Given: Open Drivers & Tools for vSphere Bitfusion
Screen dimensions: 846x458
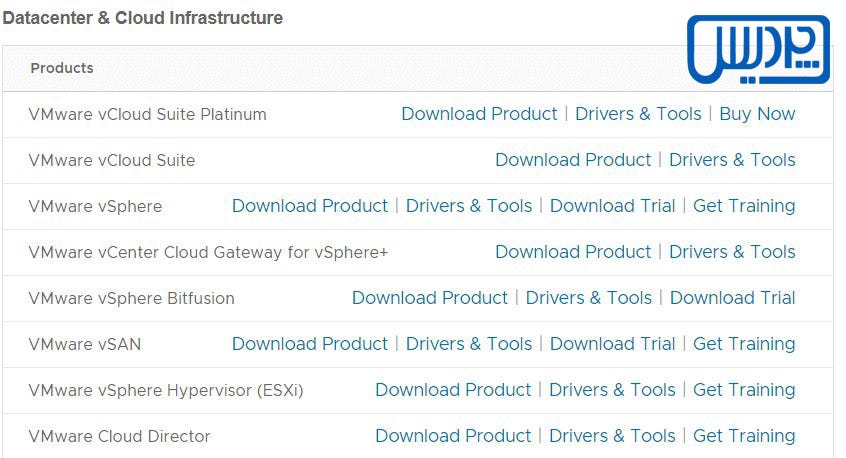Looking at the screenshot, I should (589, 298).
